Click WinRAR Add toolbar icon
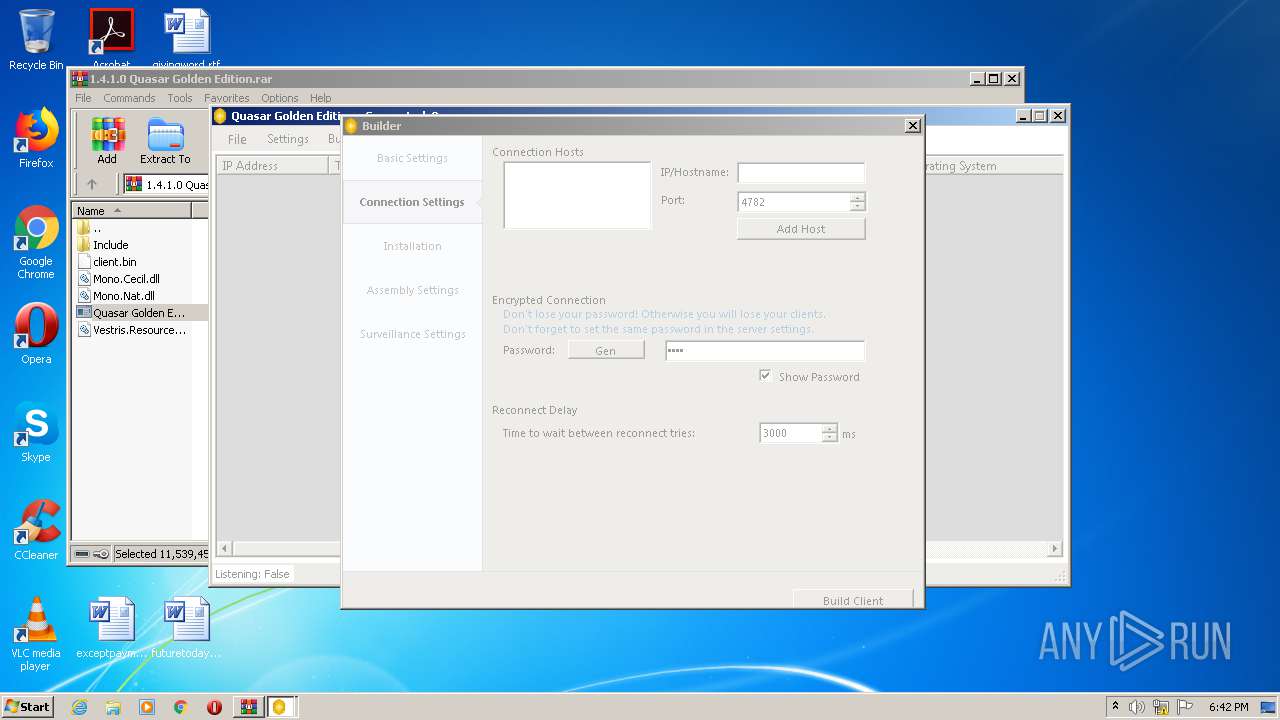The width and height of the screenshot is (1280, 720). 107,141
